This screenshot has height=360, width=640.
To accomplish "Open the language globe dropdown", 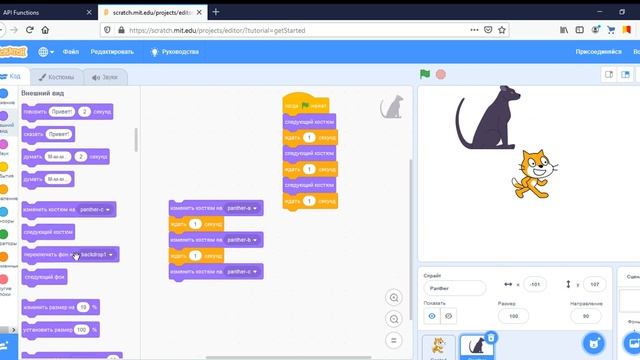I will point(46,52).
